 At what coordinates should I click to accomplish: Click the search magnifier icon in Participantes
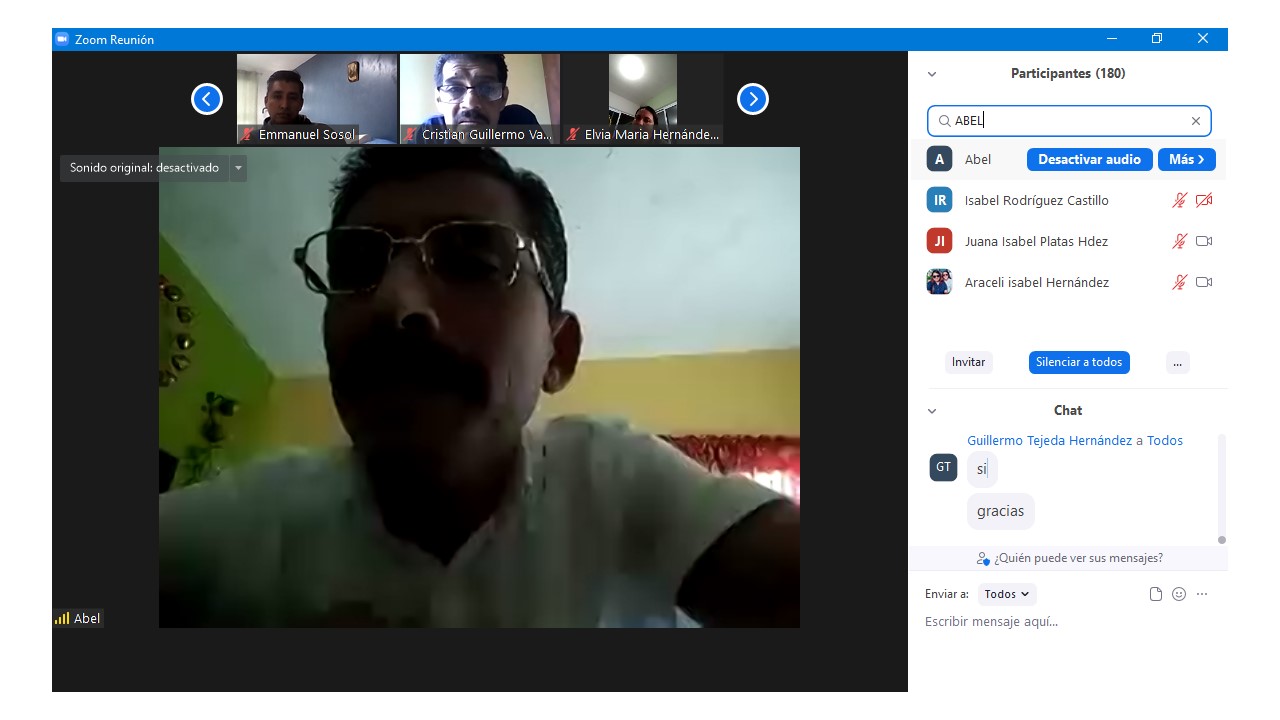pyautogui.click(x=944, y=121)
